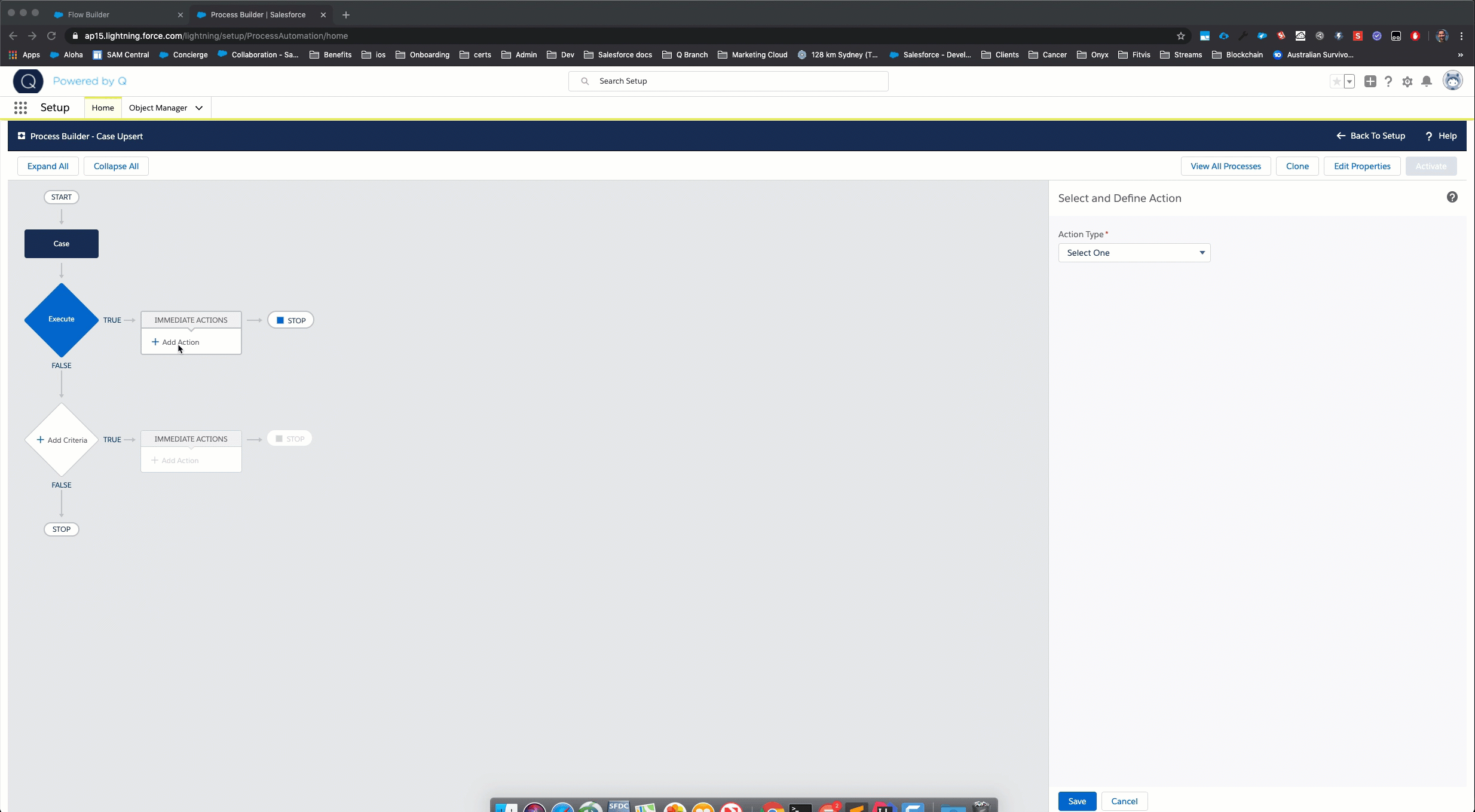Click Back To Setup link
This screenshot has width=1475, height=812.
coord(1370,136)
